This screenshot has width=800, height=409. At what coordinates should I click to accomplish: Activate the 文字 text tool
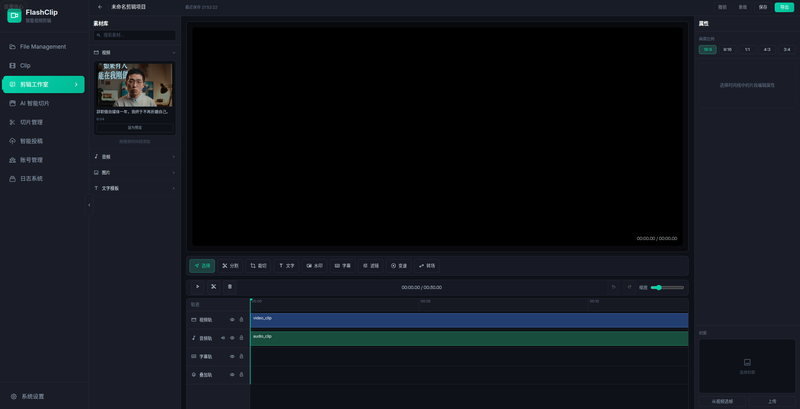286,266
